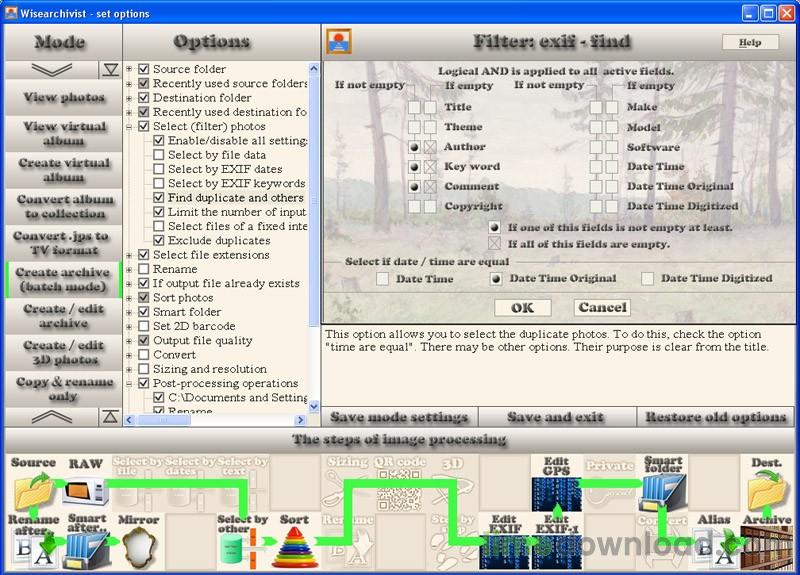Collapse the Post-processing operations node
800x575 pixels.
click(129, 383)
